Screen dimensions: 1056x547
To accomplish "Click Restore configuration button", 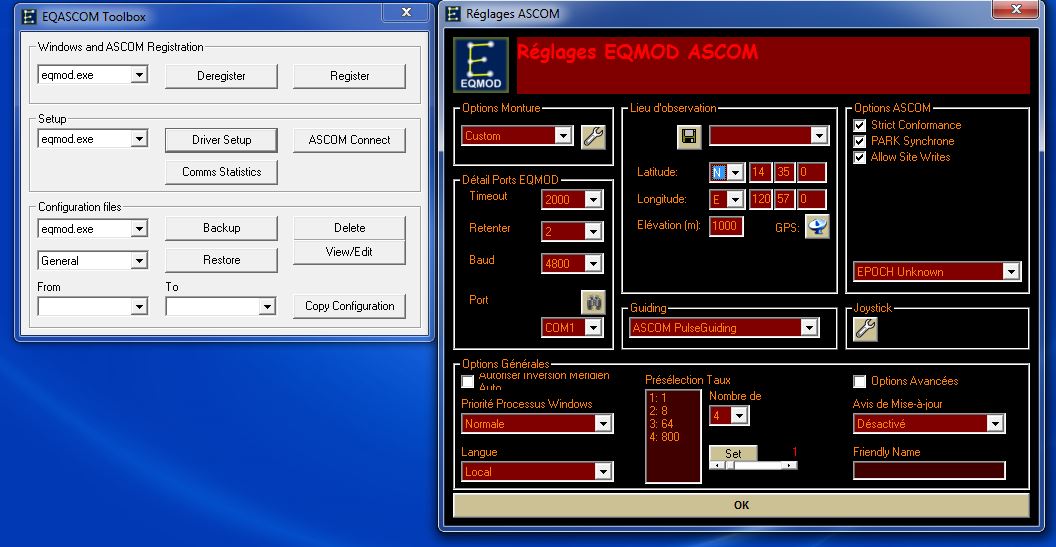I will pos(222,260).
